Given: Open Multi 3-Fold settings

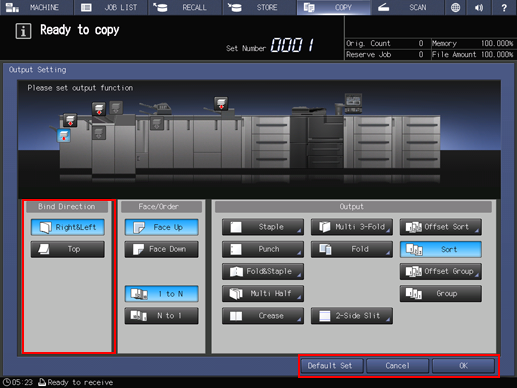Looking at the screenshot, I should coord(352,227).
